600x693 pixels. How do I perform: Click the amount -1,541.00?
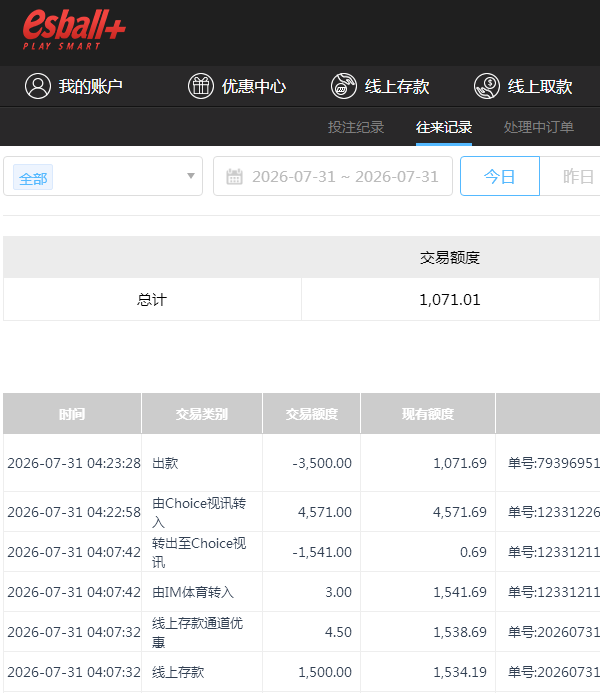click(322, 552)
